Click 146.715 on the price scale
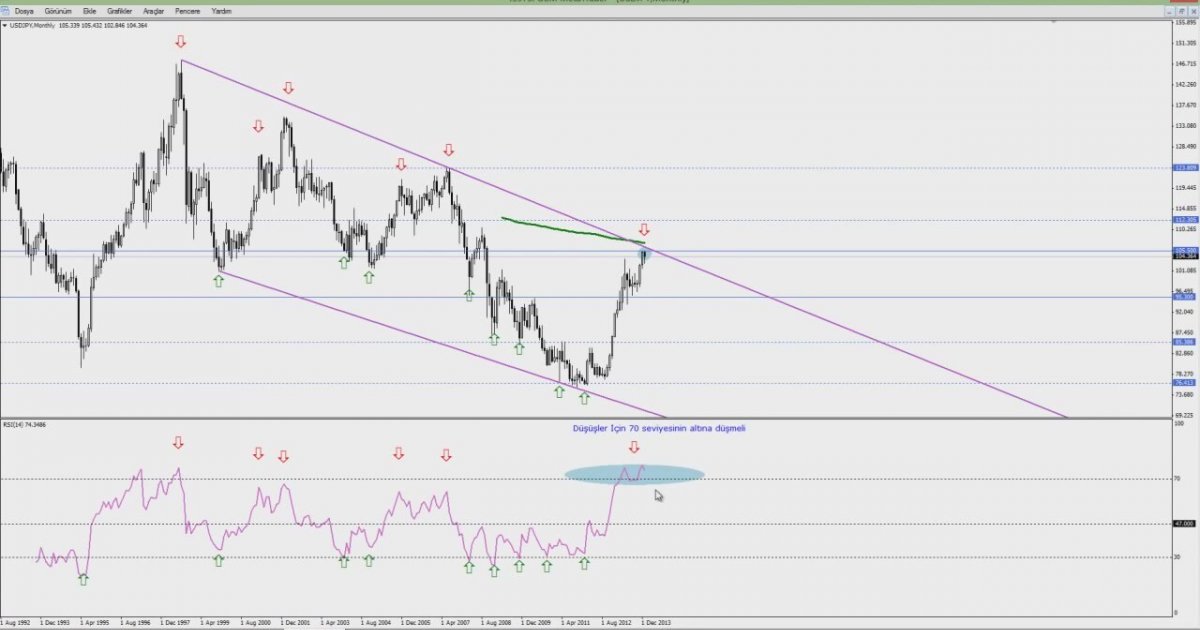 1185,64
